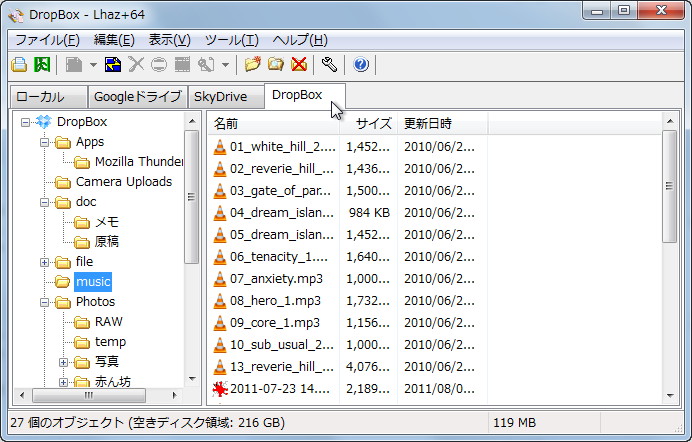Collapse the DropBox root tree node
The image size is (692, 442).
tap(26, 122)
